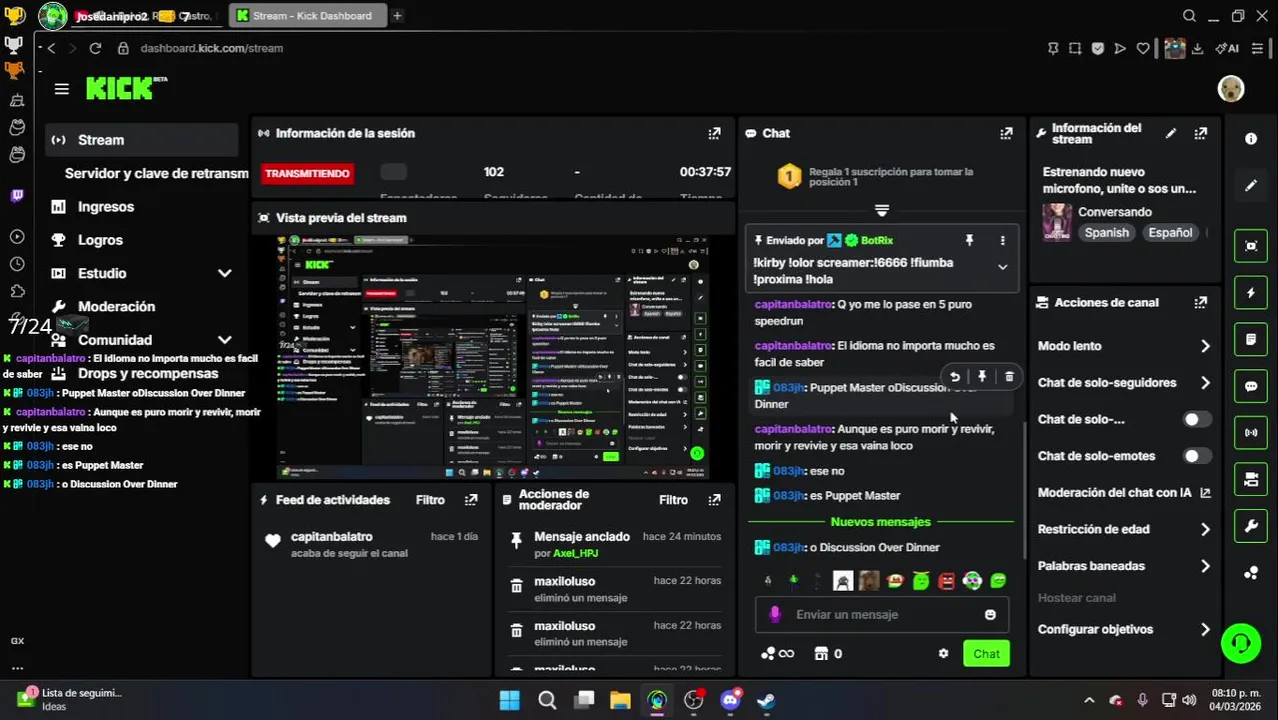The width and height of the screenshot is (1278, 720).
Task: Open Steam from the taskbar
Action: pos(766,700)
